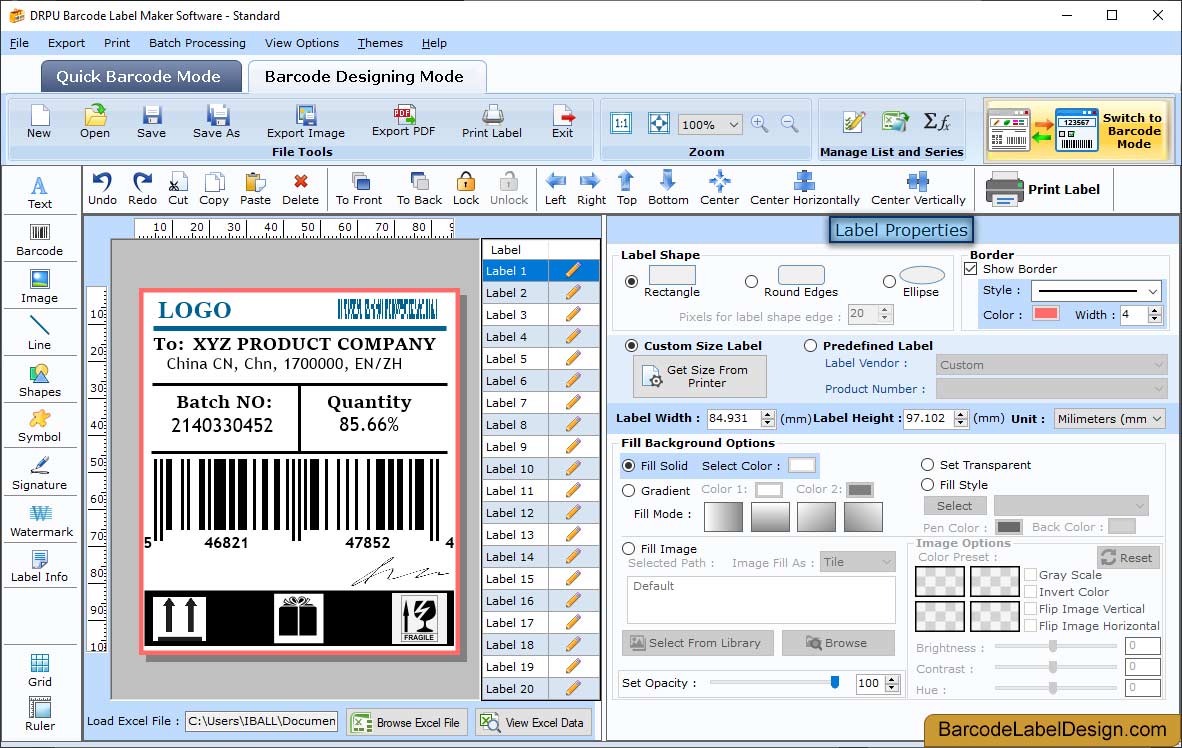Click Export Image icon
Viewport: 1182px width, 748px height.
[x=305, y=122]
